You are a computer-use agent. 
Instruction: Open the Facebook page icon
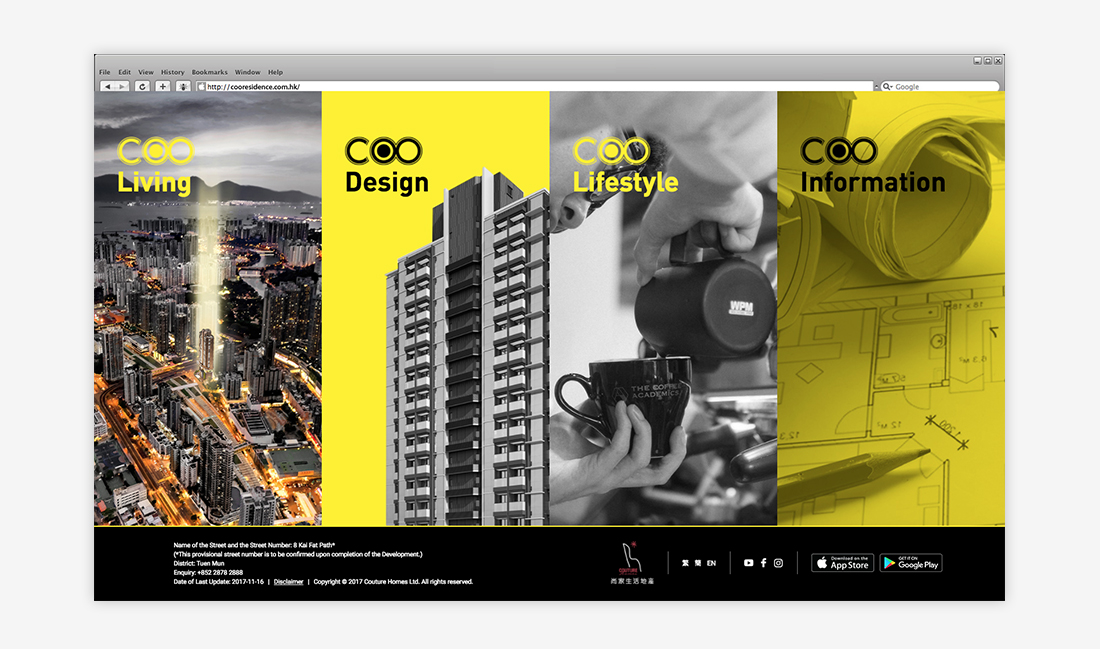[x=763, y=563]
